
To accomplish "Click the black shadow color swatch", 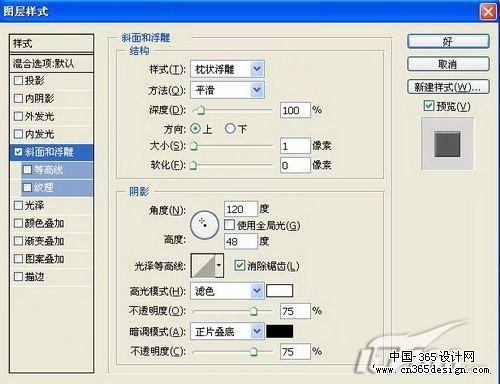I will tap(279, 331).
